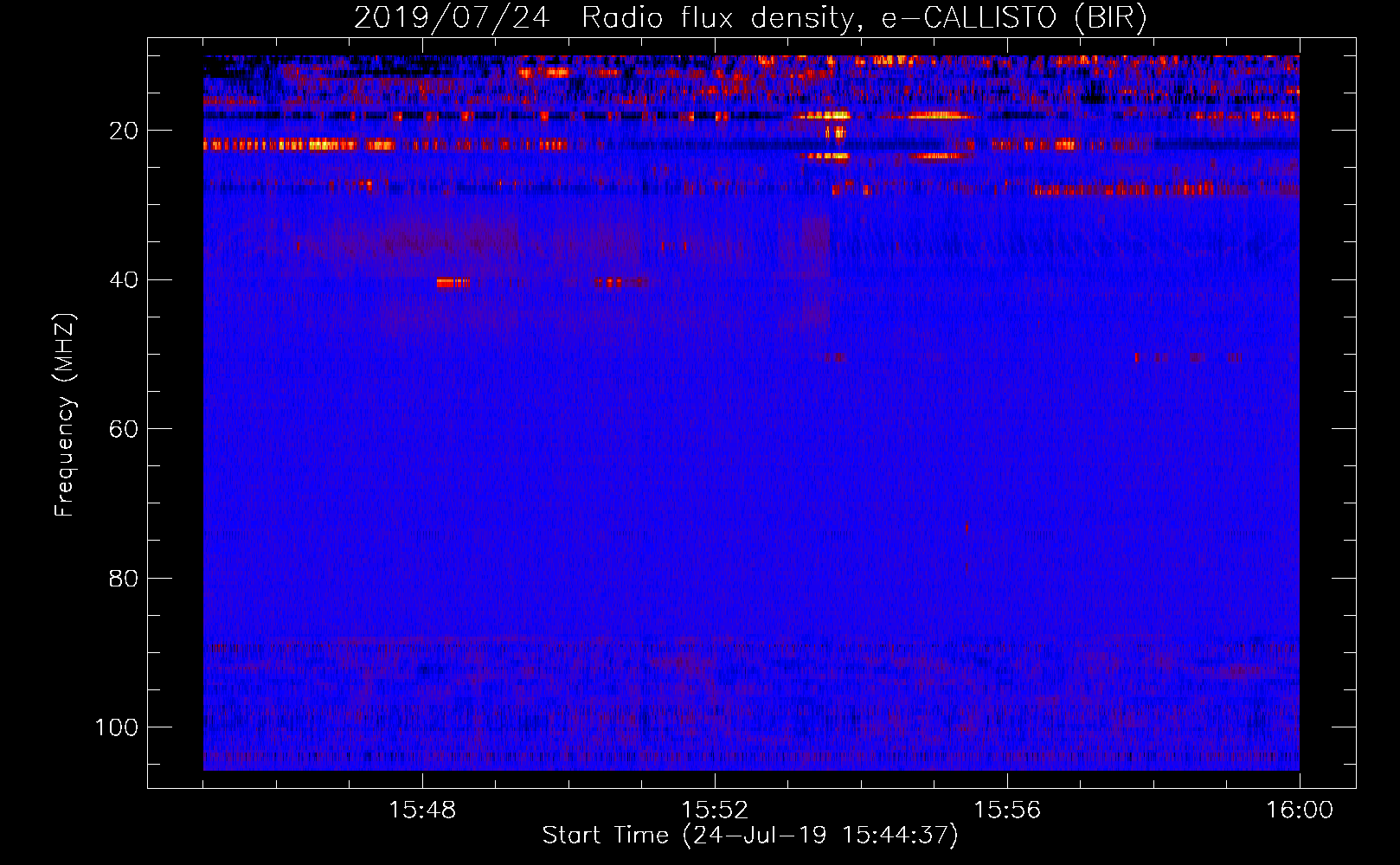Click the 16:00 time tick label
The width and height of the screenshot is (1400, 865).
click(1300, 811)
